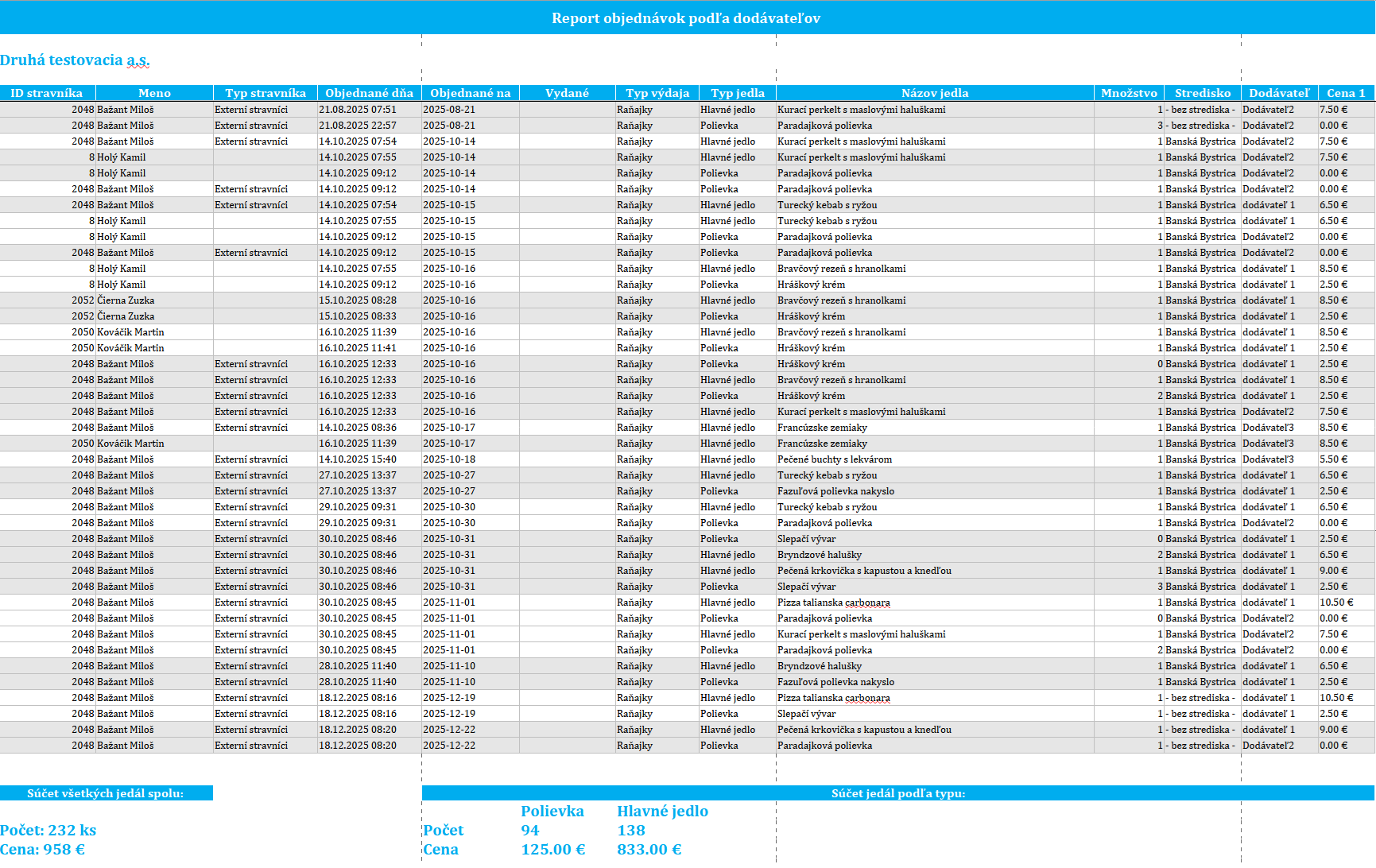
Task: Select the "Dodávateľ" column header
Action: [x=1279, y=93]
